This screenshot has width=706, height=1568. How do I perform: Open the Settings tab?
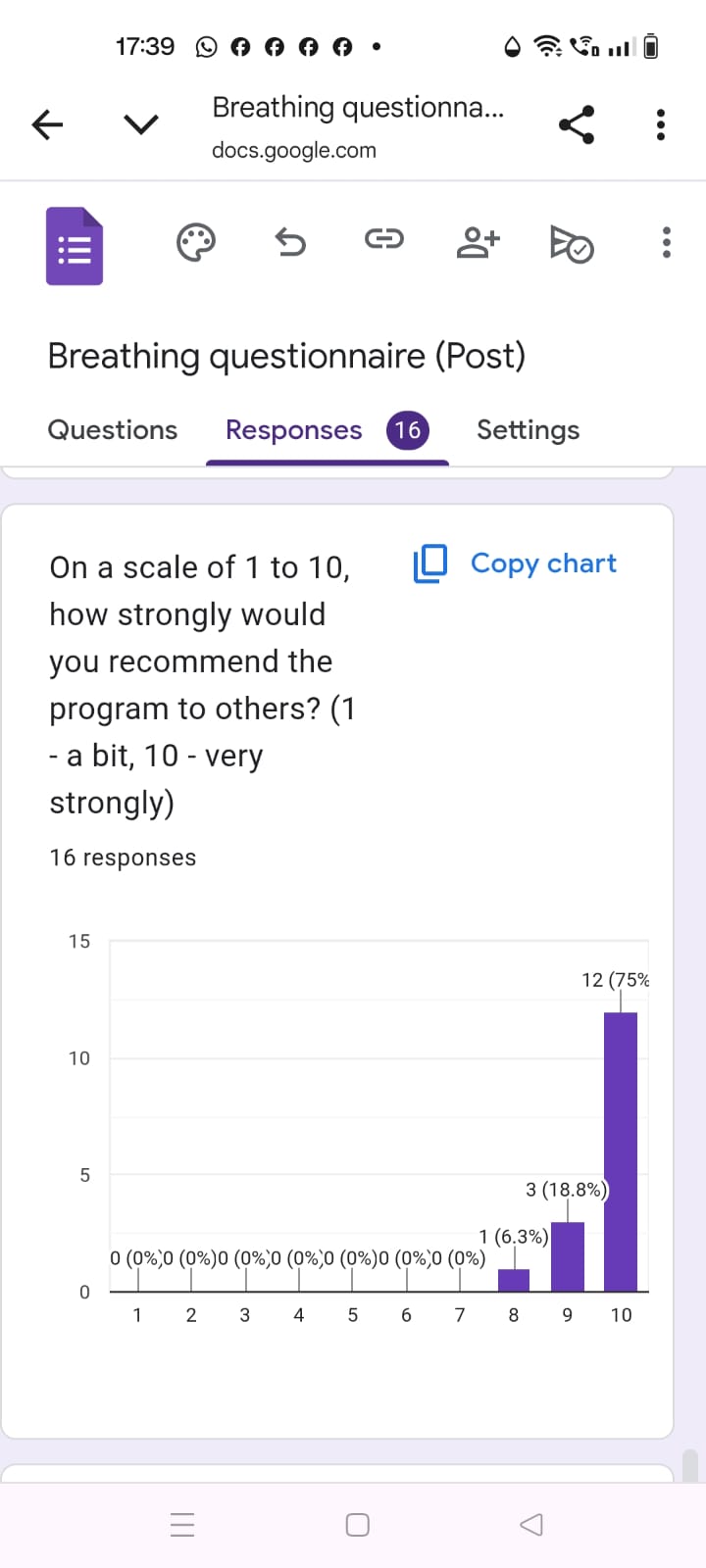(x=528, y=430)
